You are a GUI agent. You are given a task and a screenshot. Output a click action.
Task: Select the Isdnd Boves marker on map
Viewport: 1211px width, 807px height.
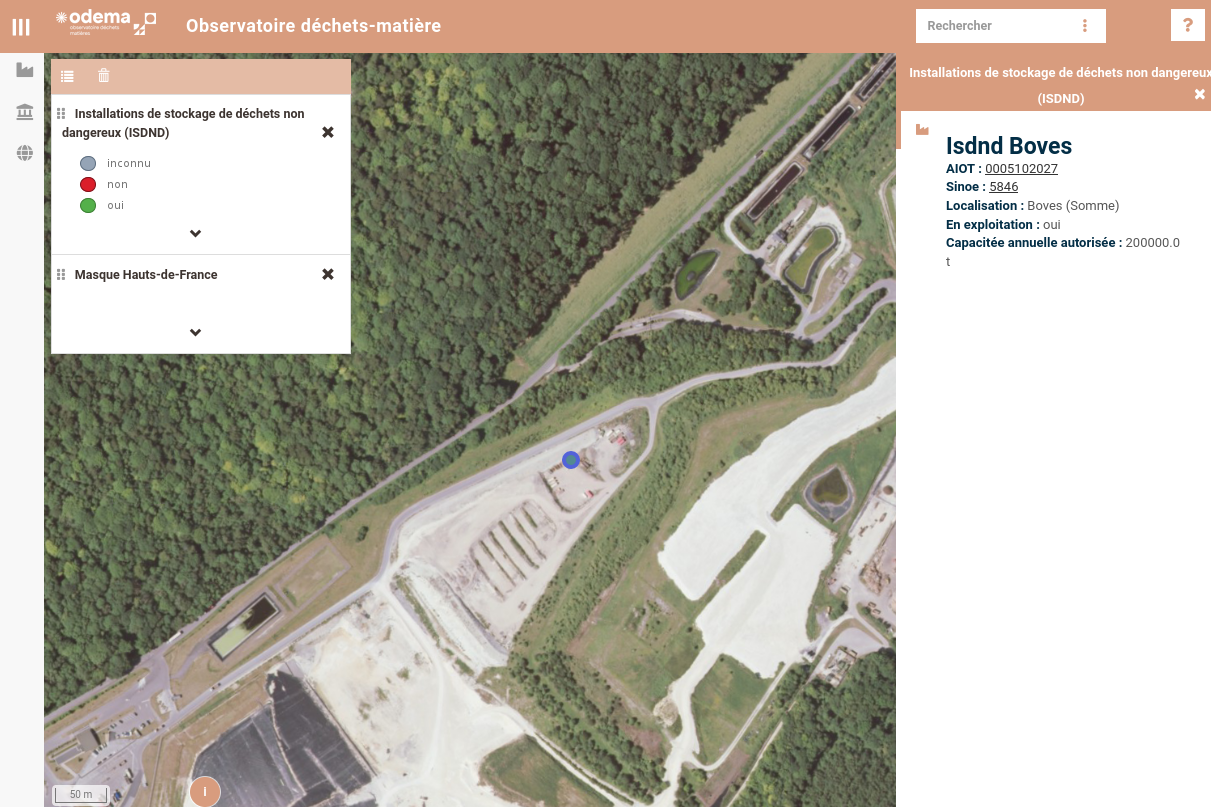click(571, 460)
